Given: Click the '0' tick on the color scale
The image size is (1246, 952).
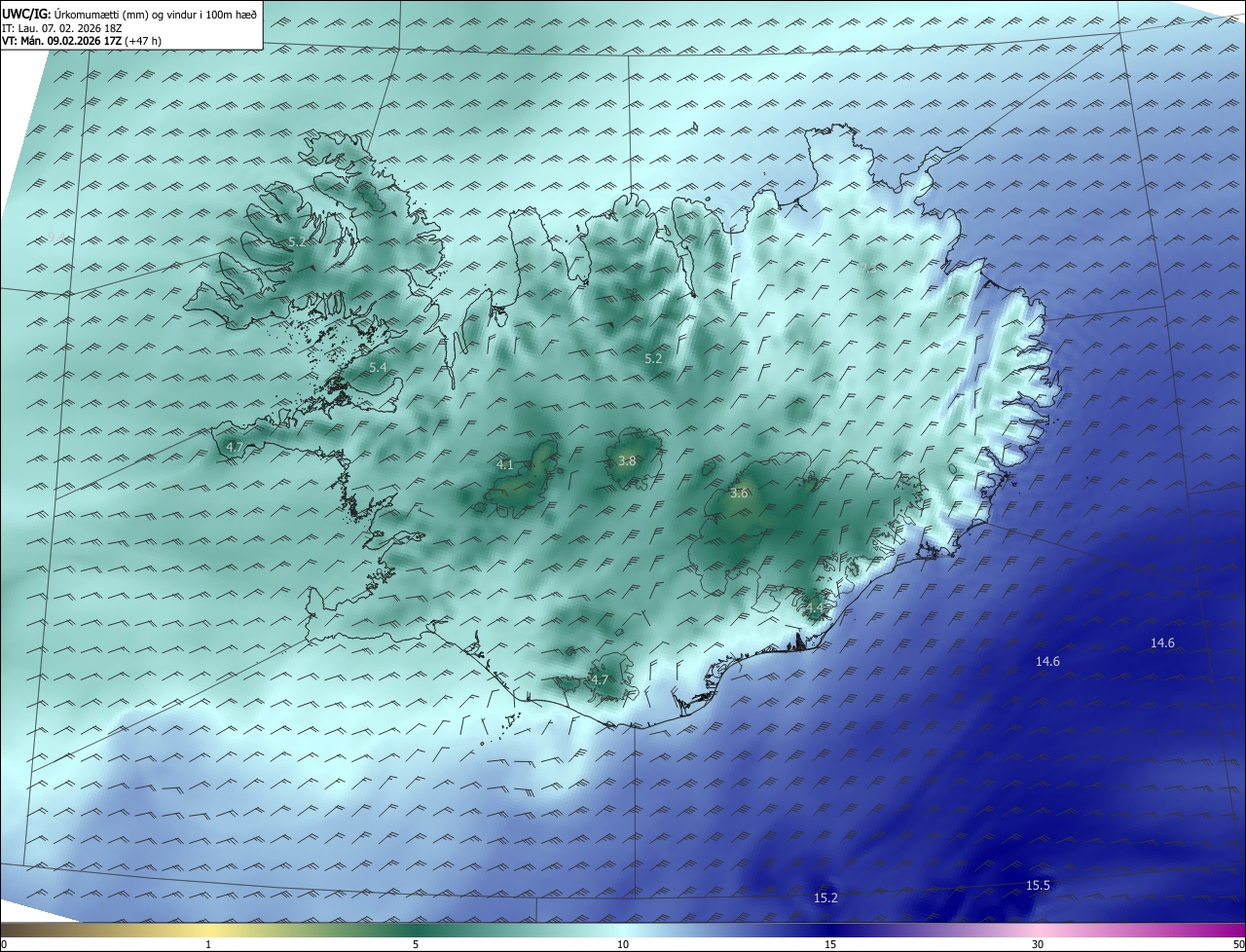Looking at the screenshot, I should (x=4, y=944).
